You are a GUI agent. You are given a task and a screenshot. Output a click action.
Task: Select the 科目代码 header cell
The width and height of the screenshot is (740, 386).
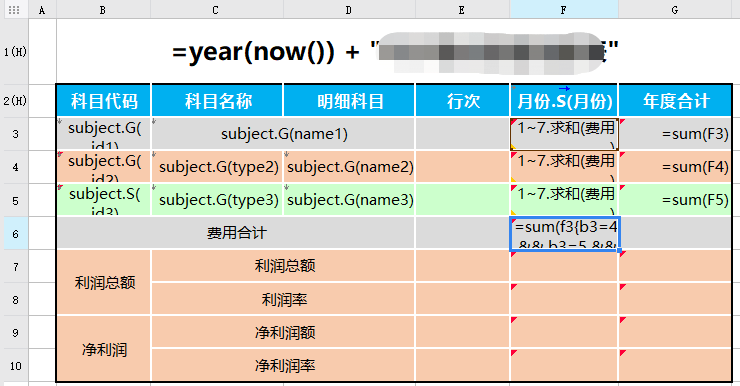point(104,101)
